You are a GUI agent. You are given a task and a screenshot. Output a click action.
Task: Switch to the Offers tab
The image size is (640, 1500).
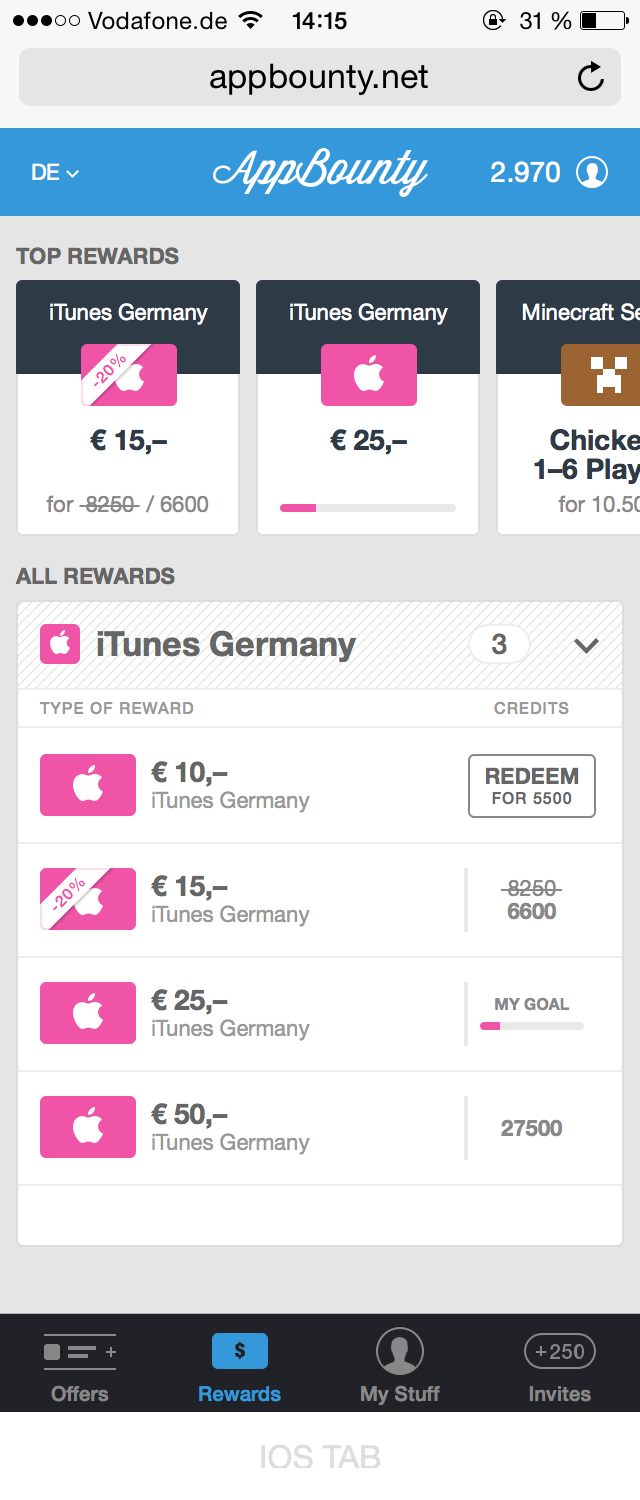(80, 1367)
